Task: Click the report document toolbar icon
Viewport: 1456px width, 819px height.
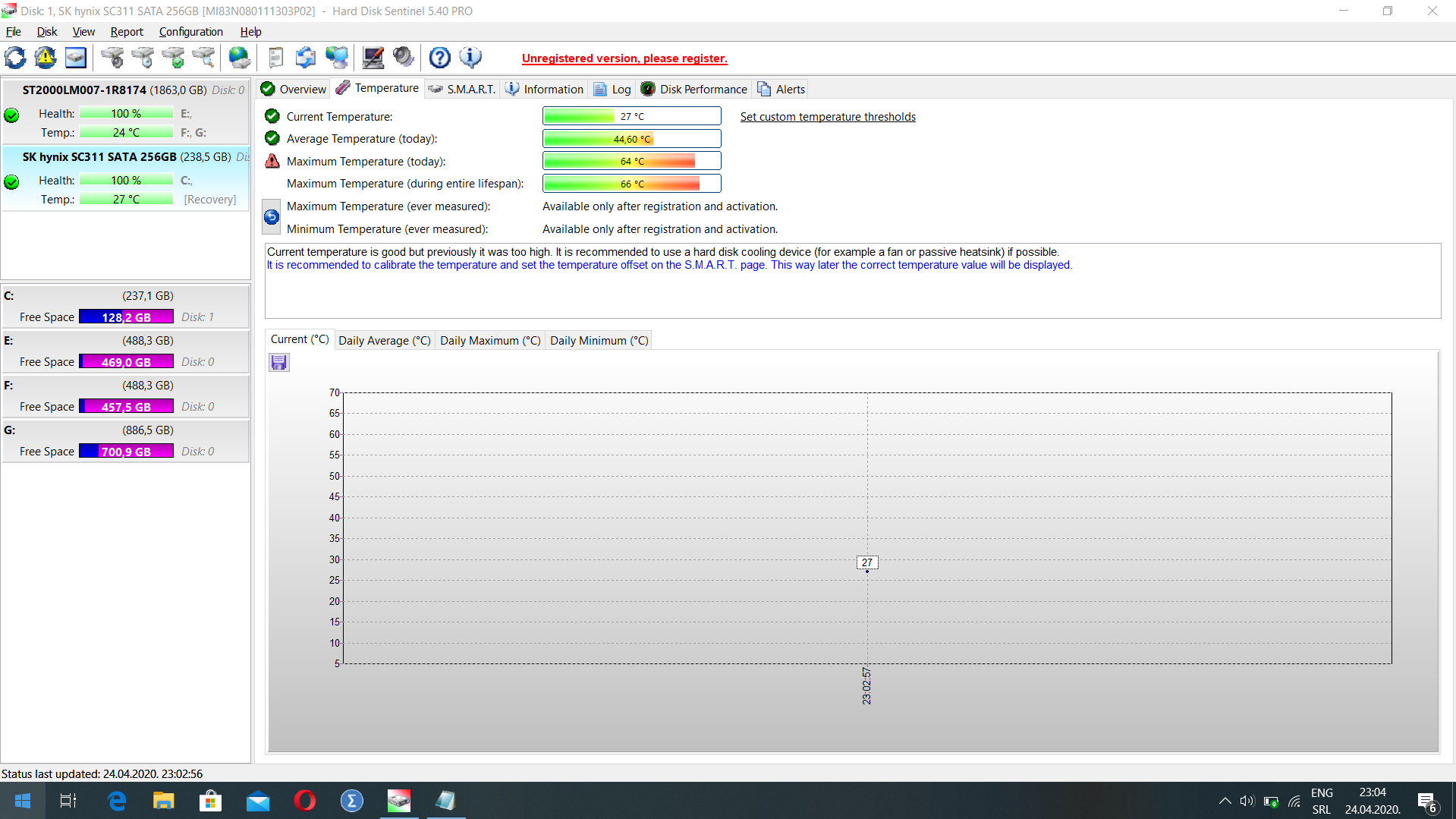Action: pos(275,58)
